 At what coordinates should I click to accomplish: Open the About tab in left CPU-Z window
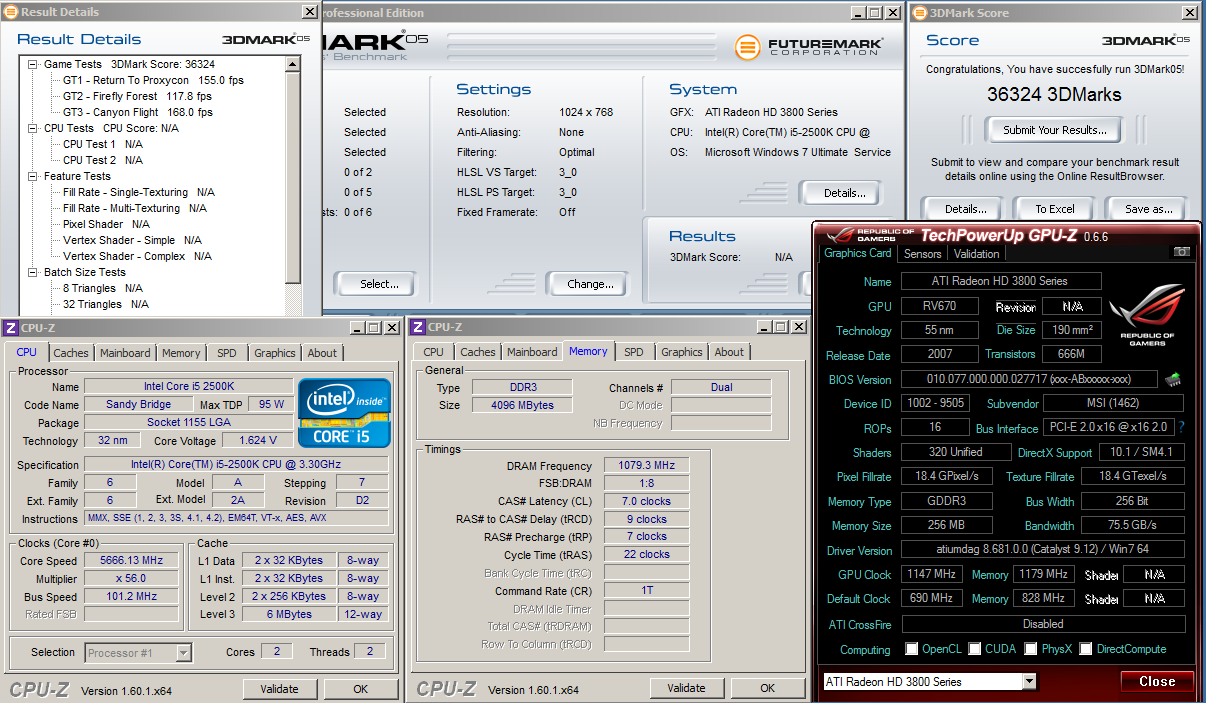(322, 353)
